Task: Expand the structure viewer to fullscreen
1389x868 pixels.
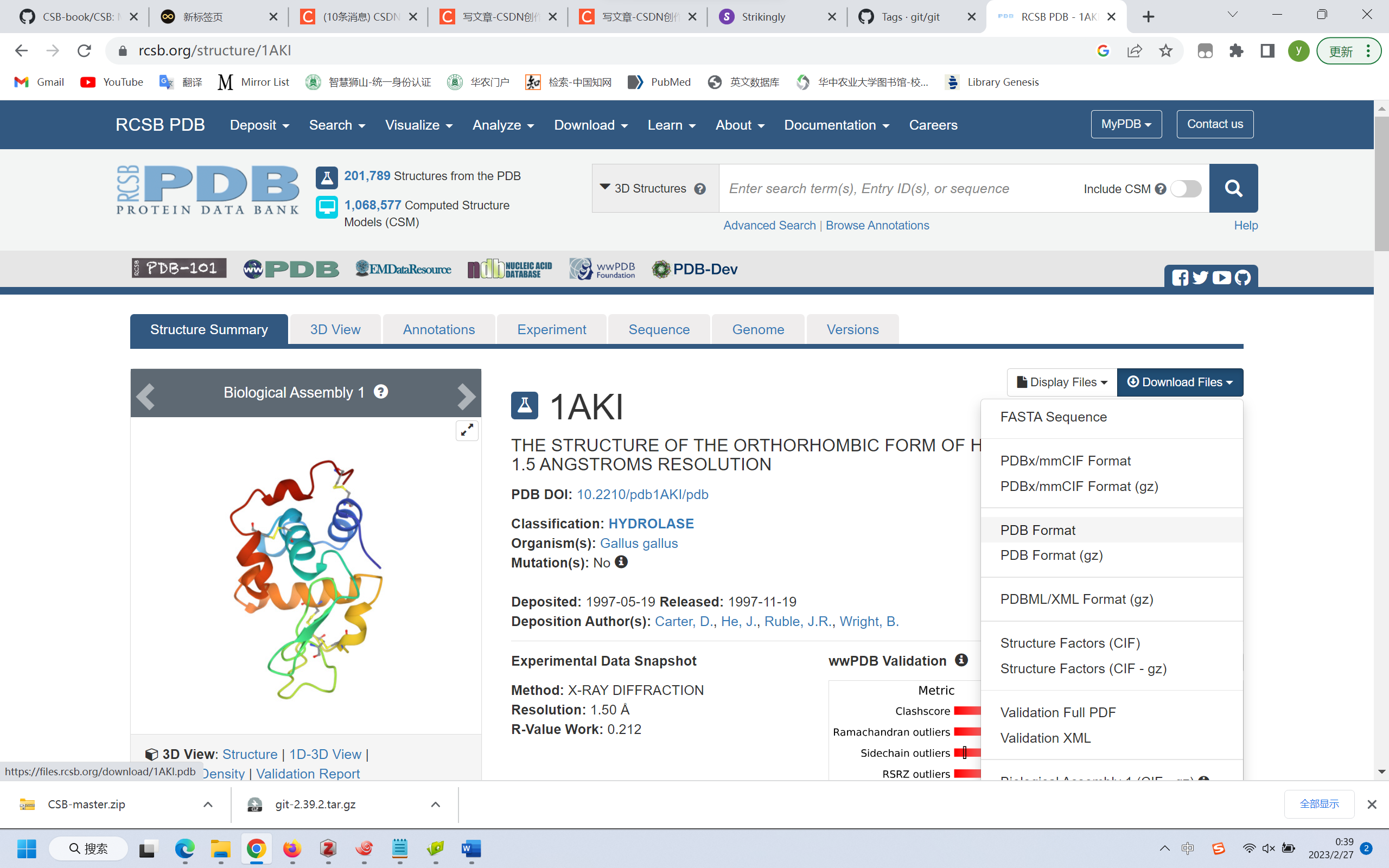Action: pyautogui.click(x=467, y=430)
